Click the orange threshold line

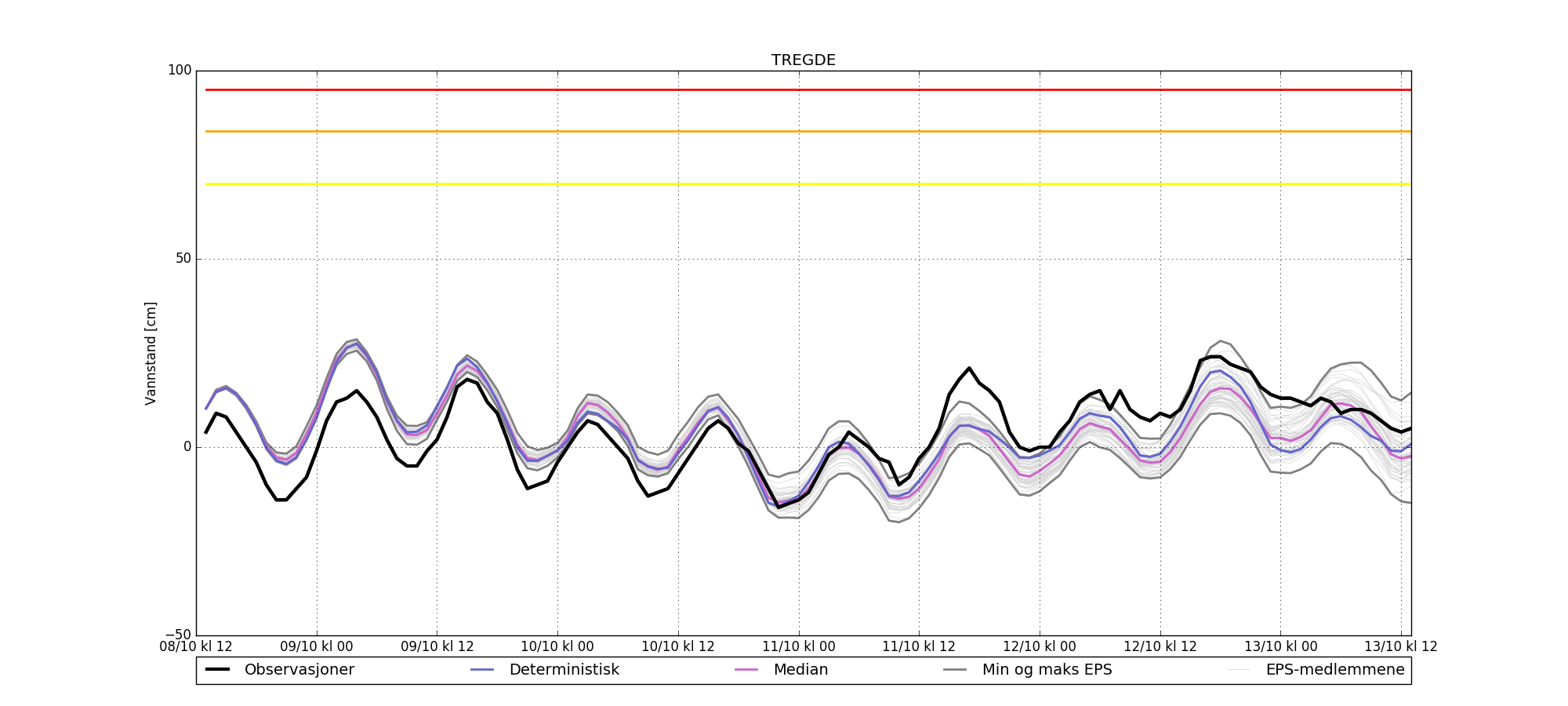(803, 132)
